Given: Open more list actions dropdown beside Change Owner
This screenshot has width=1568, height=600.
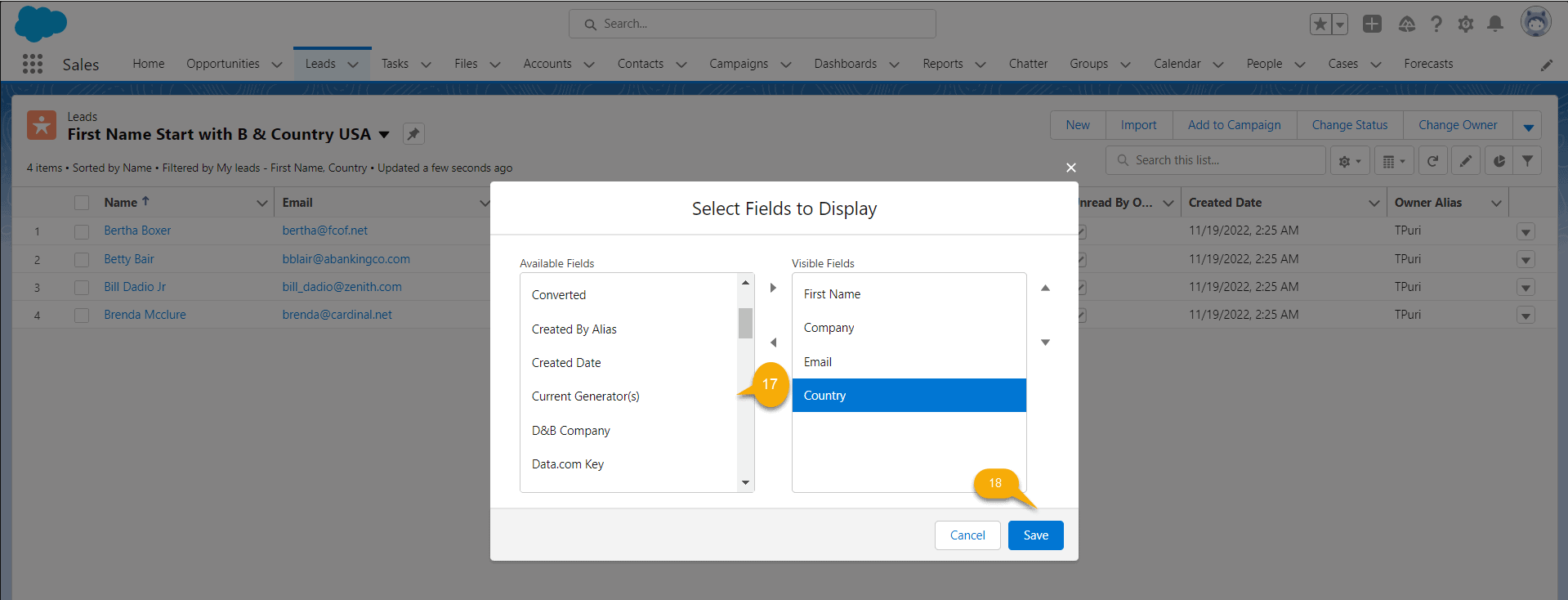Looking at the screenshot, I should [x=1528, y=126].
